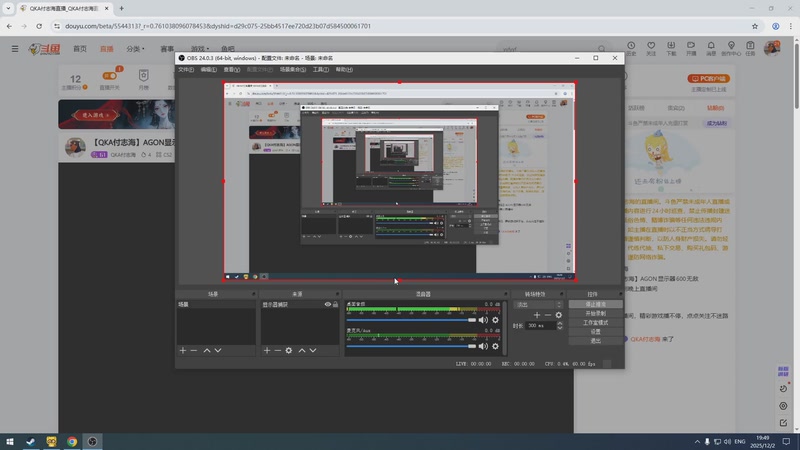The image size is (800, 450).
Task: Move the scene down in Scenes panel
Action: [218, 351]
